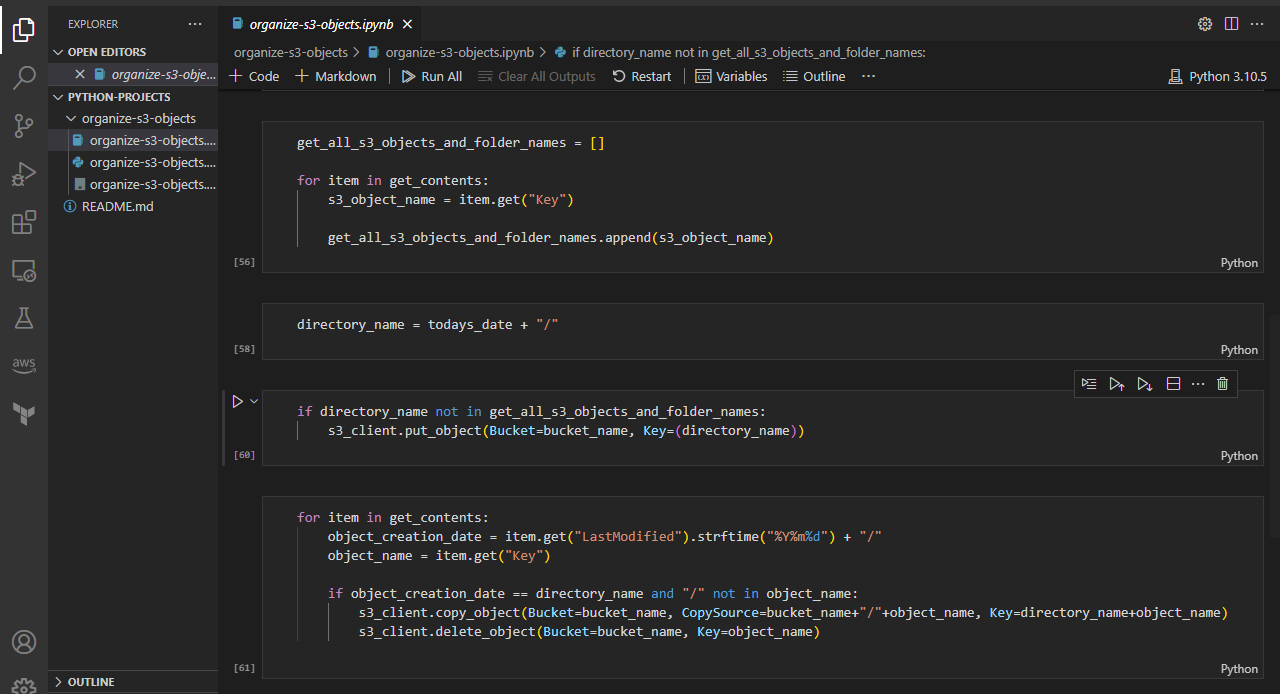
Task: Open Explorer views and more actions menu
Action: pyautogui.click(x=194, y=23)
